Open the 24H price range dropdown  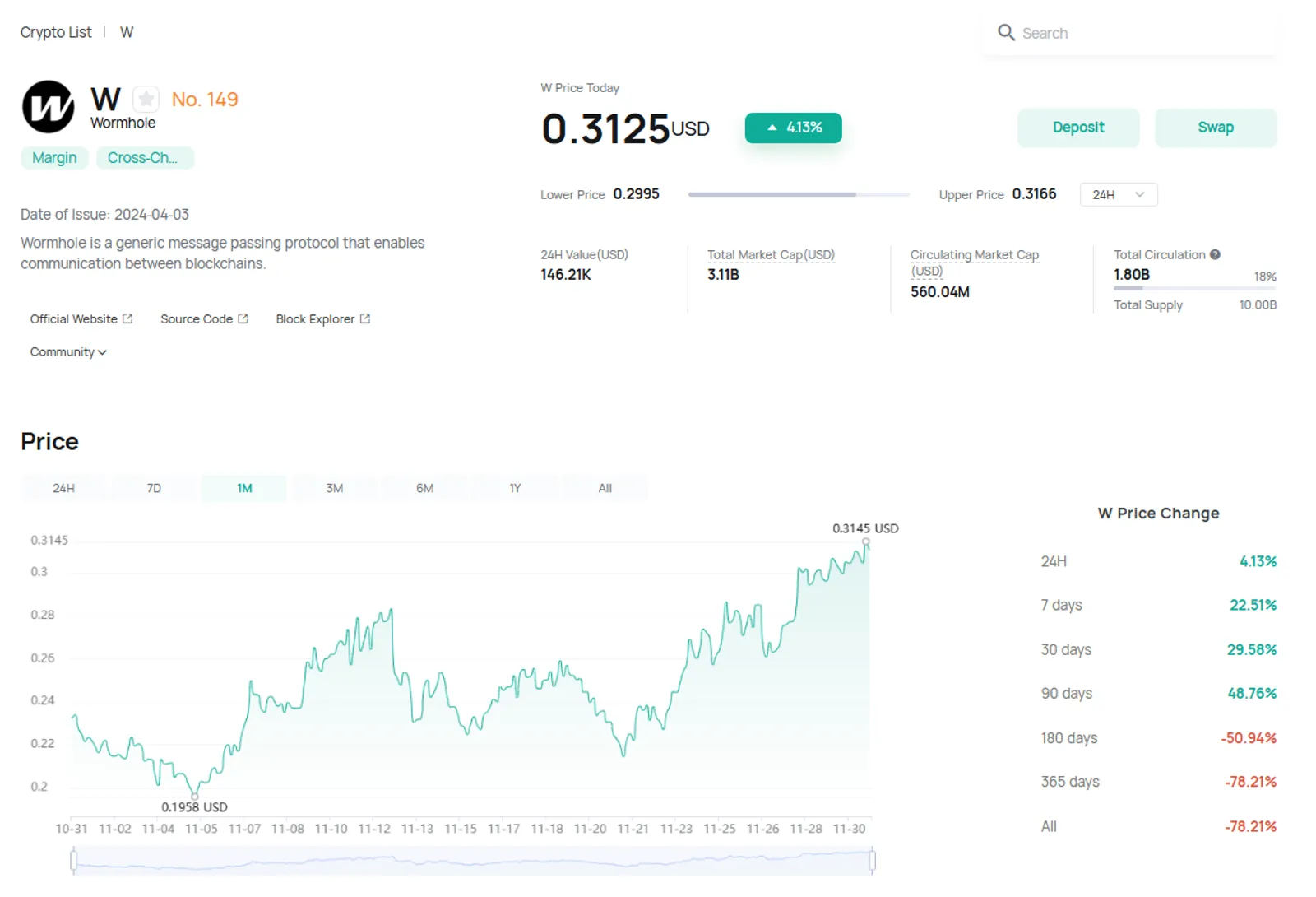pyautogui.click(x=1118, y=195)
